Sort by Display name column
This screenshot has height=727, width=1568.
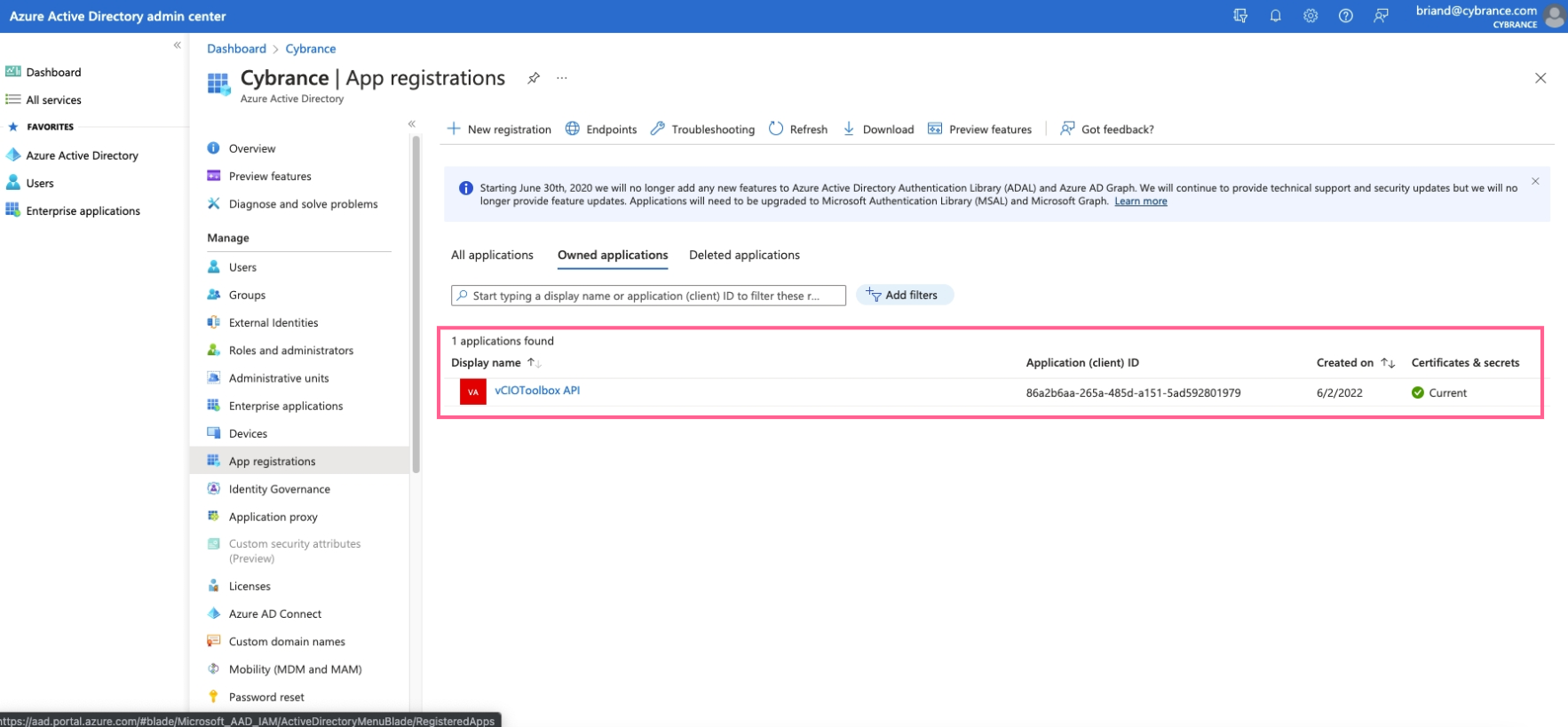(x=495, y=363)
